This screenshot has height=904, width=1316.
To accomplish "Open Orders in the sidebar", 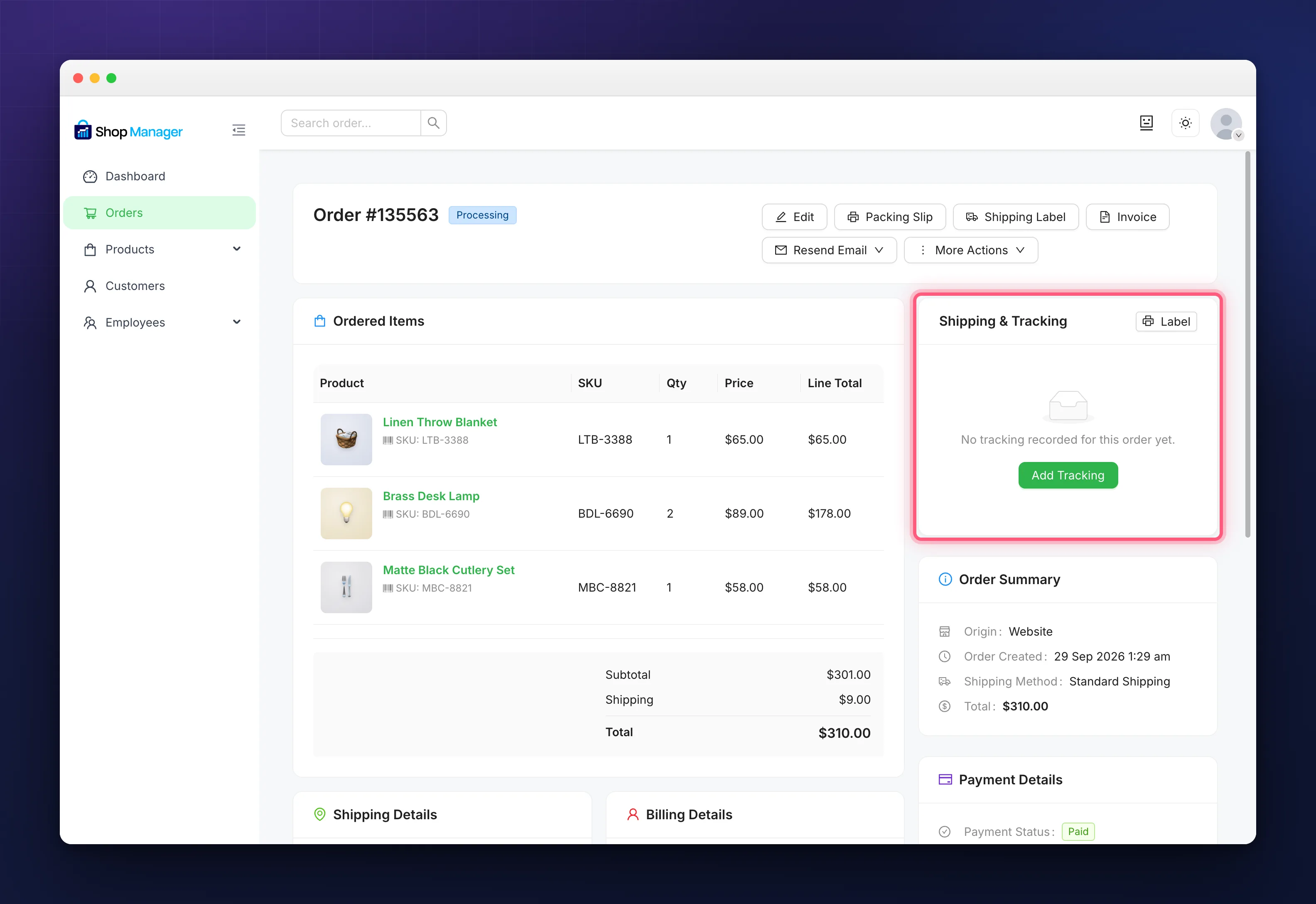I will click(x=160, y=213).
